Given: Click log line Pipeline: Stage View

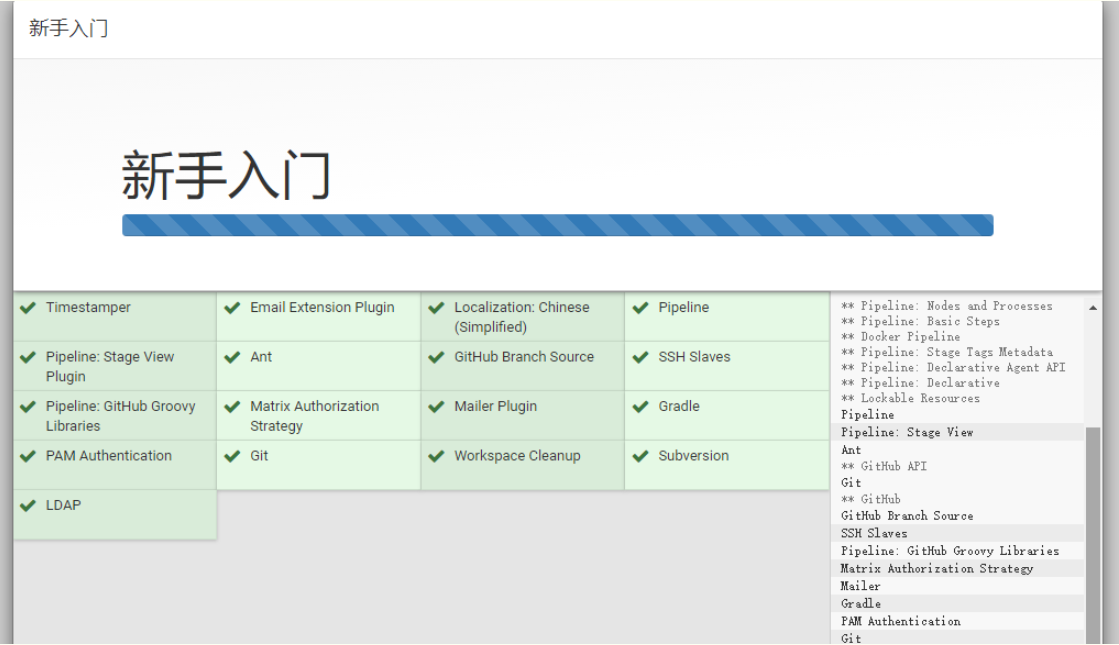Looking at the screenshot, I should pos(907,432).
